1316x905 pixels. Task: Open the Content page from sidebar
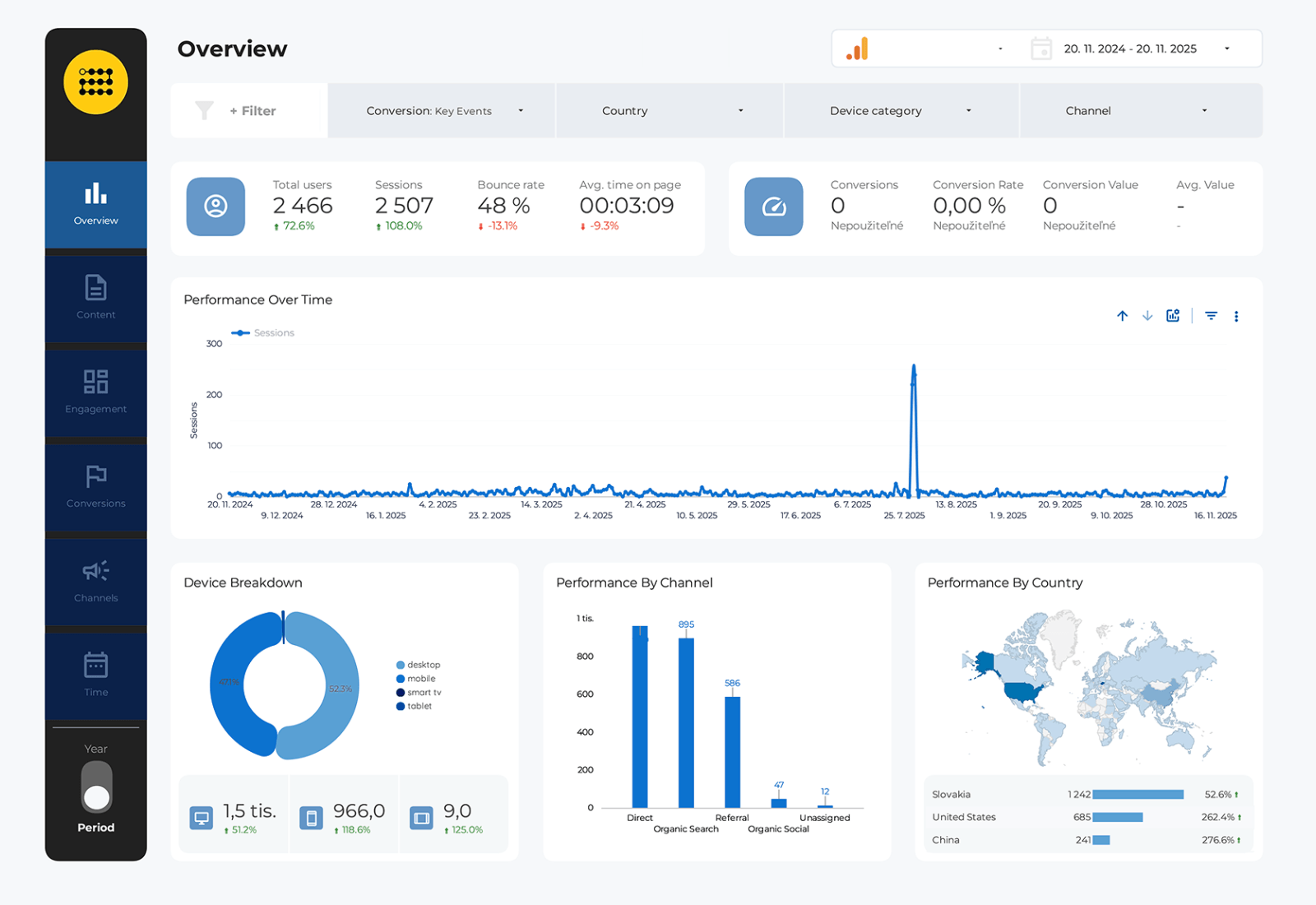[96, 298]
